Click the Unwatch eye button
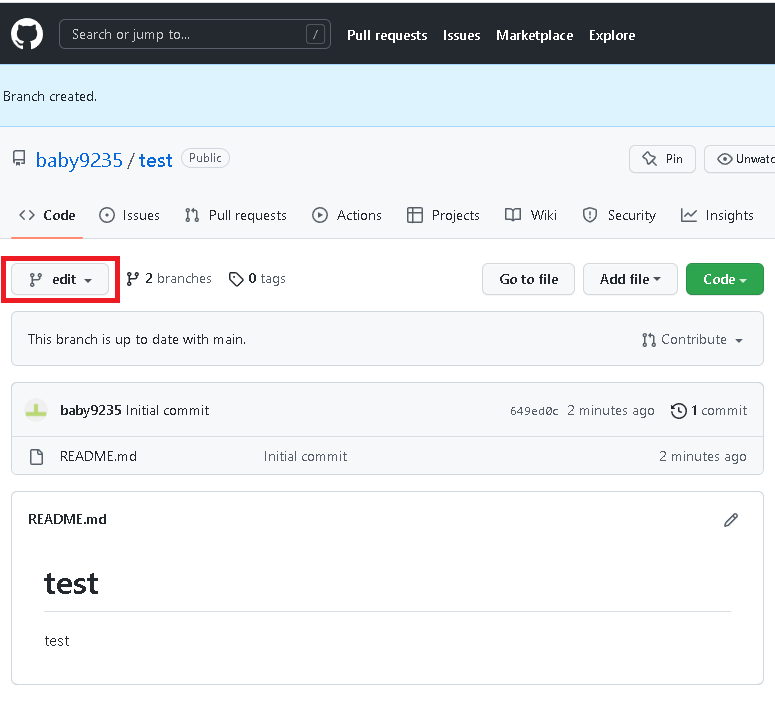Viewport: 775px width, 718px height. (739, 159)
